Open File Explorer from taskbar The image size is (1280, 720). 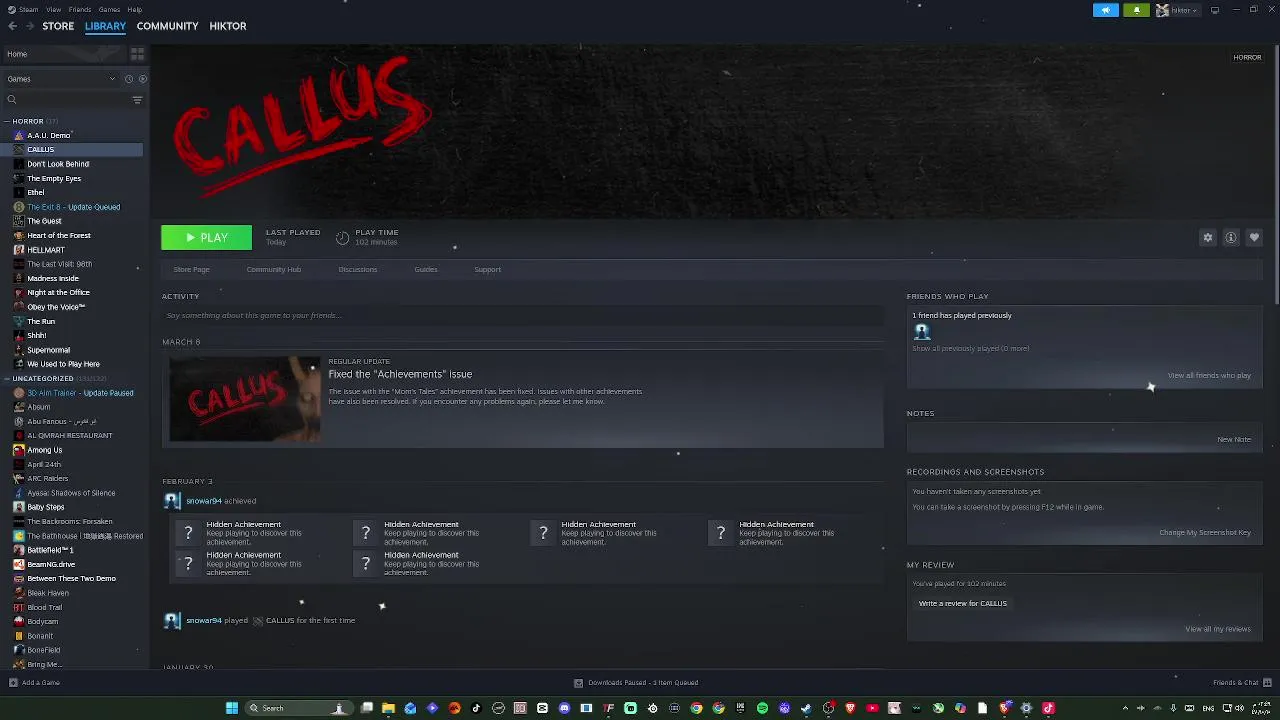388,708
